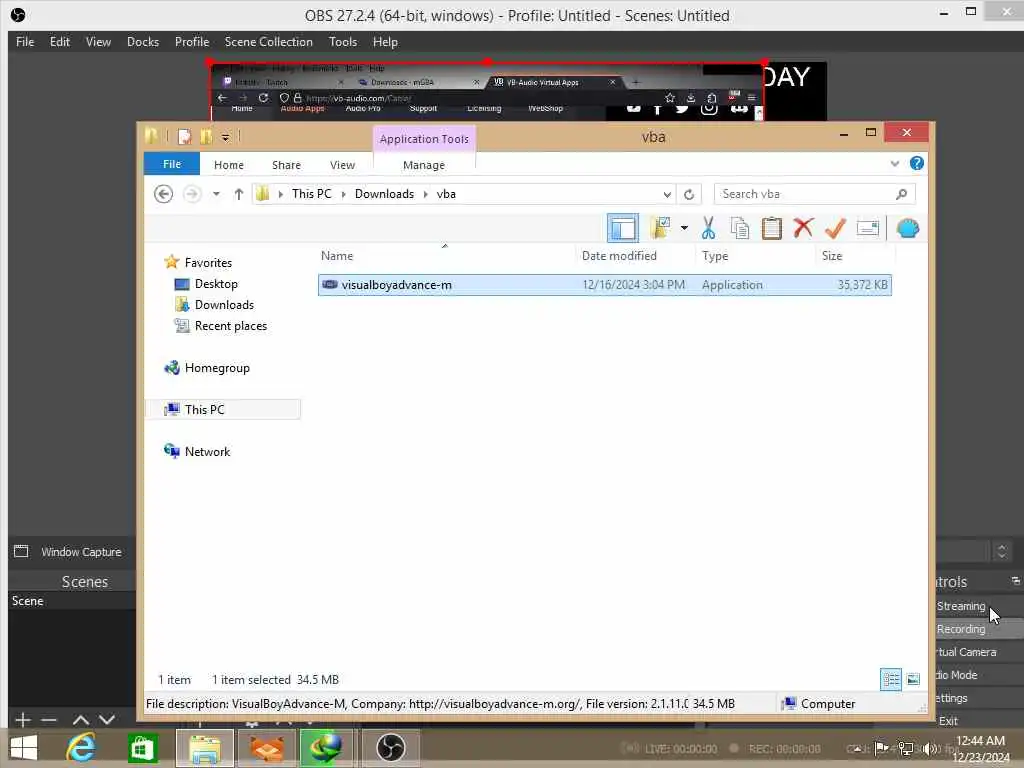Select This PC in navigation pane
The width and height of the screenshot is (1024, 768).
tap(204, 409)
